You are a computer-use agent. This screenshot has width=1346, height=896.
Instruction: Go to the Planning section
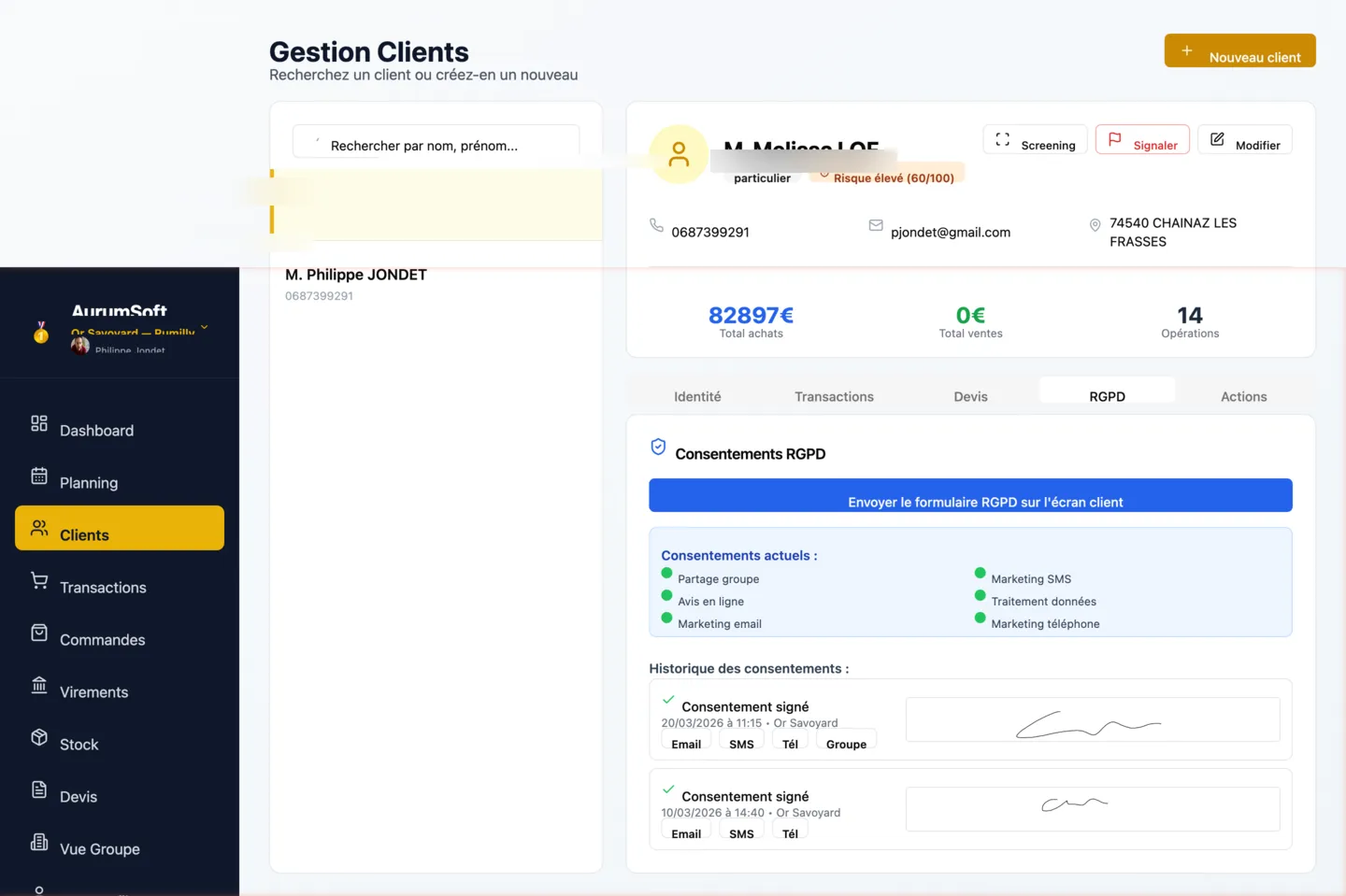pyautogui.click(x=120, y=482)
